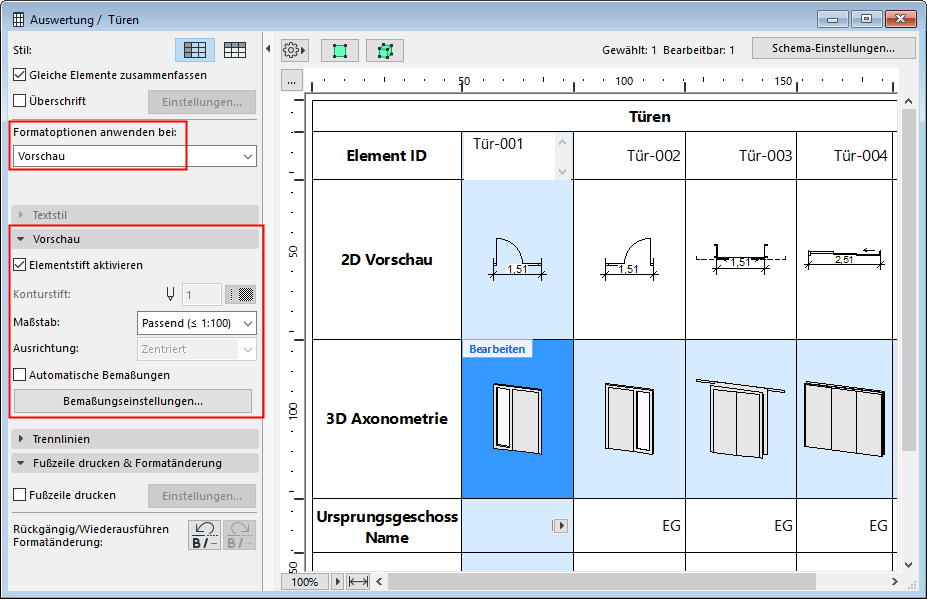927x599 pixels.
Task: Collapse the Vorschau section
Action: point(135,239)
